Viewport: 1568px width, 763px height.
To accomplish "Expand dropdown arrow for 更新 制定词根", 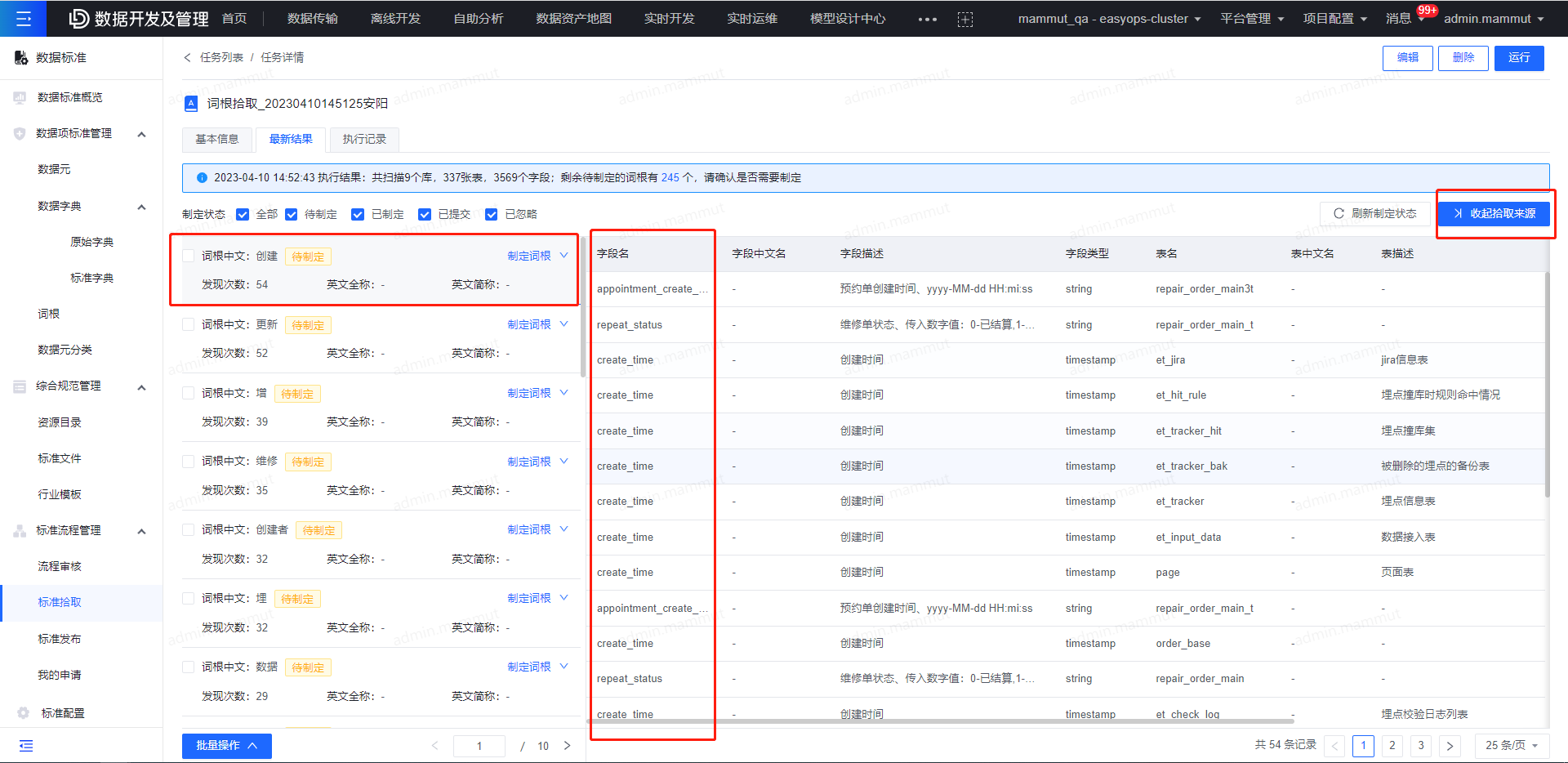I will (x=563, y=324).
